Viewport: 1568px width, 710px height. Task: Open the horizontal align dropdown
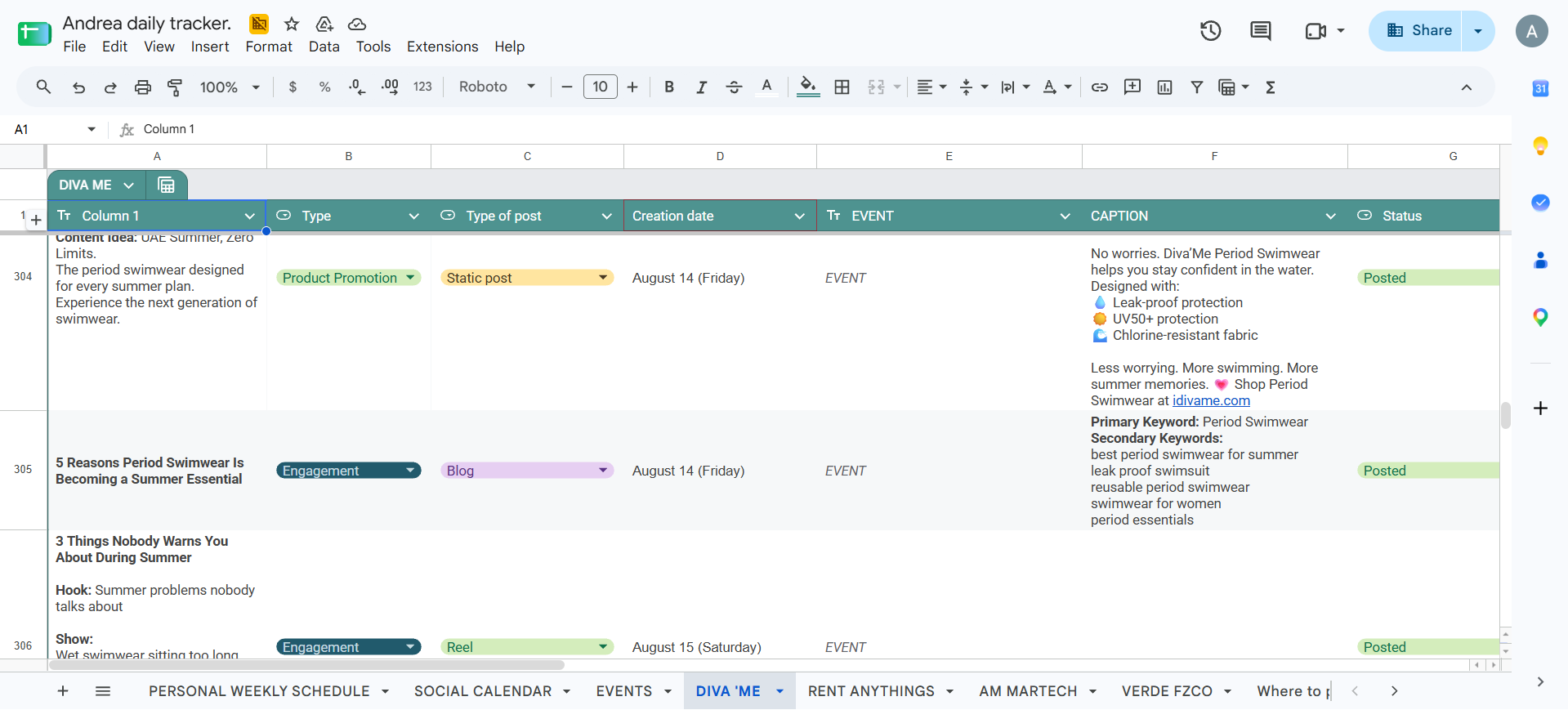931,87
